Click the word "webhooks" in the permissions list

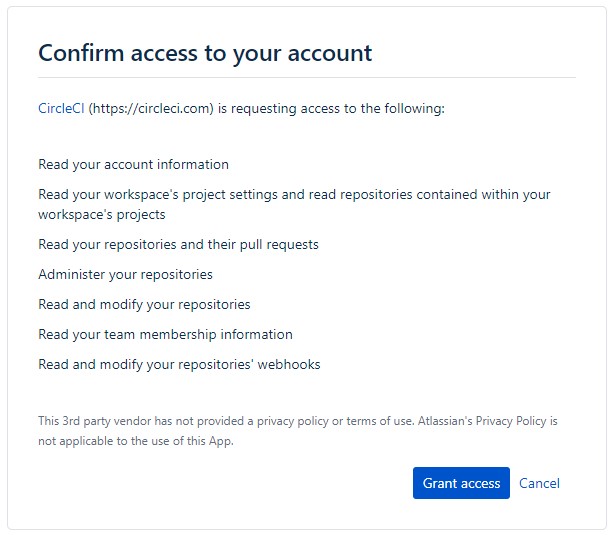pos(289,365)
